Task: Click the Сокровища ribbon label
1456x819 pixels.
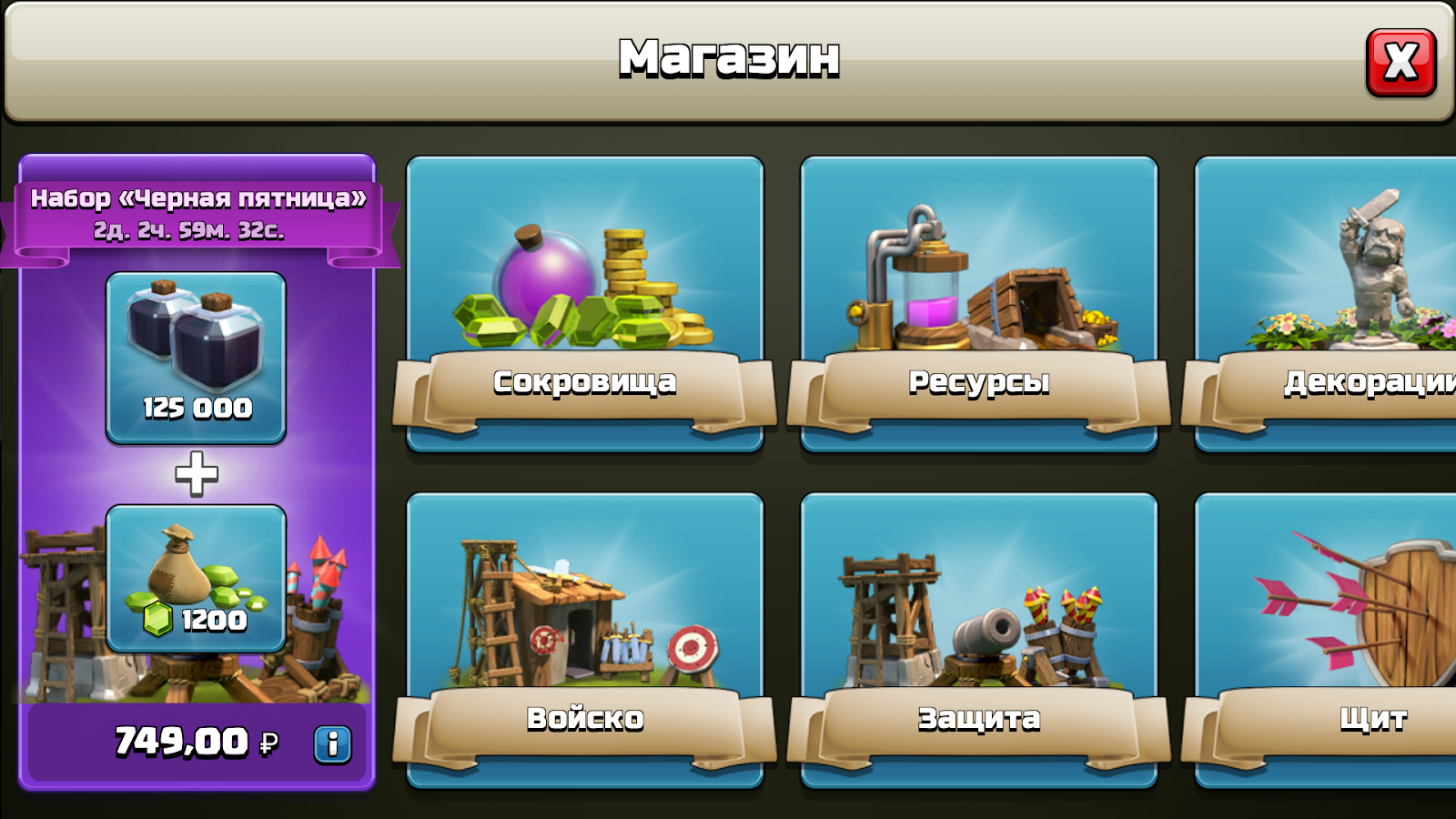Action: [585, 384]
